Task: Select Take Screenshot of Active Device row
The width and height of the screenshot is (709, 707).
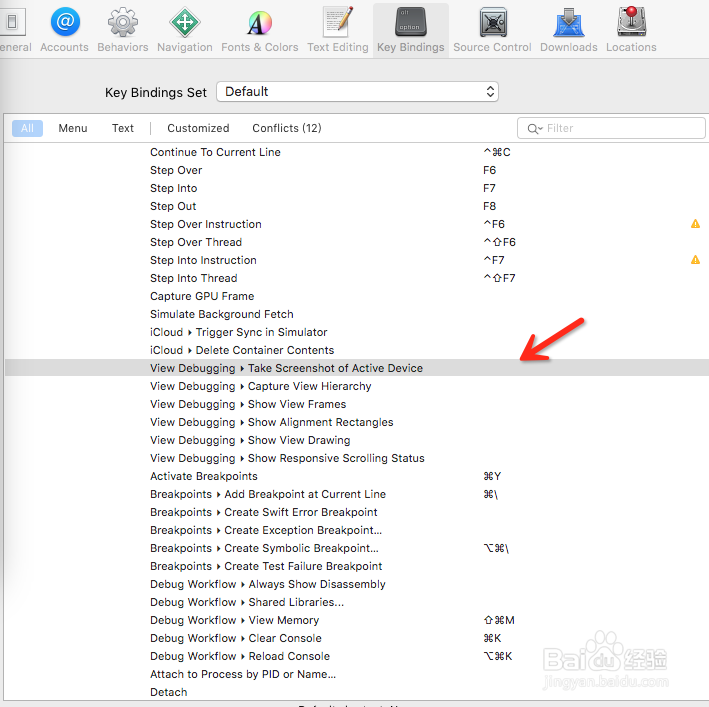Action: (x=356, y=368)
